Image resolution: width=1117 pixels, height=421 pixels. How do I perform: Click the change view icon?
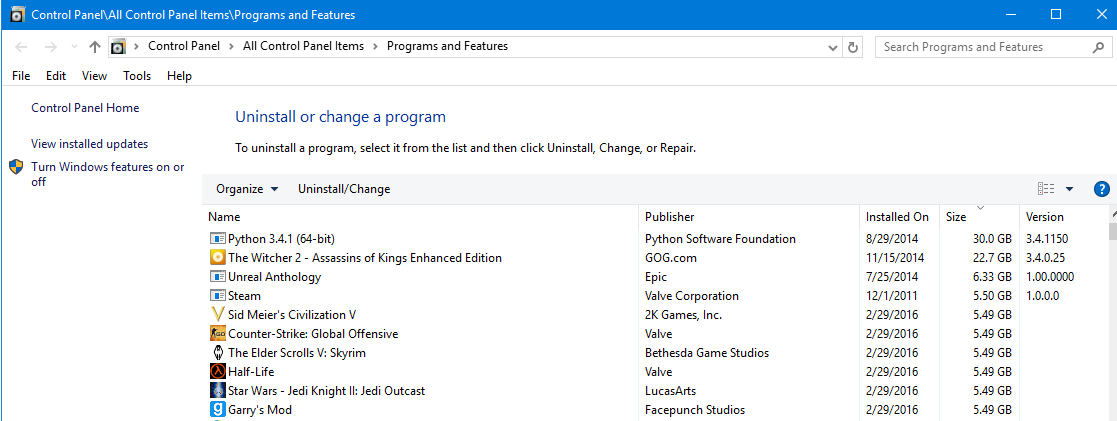click(1046, 189)
